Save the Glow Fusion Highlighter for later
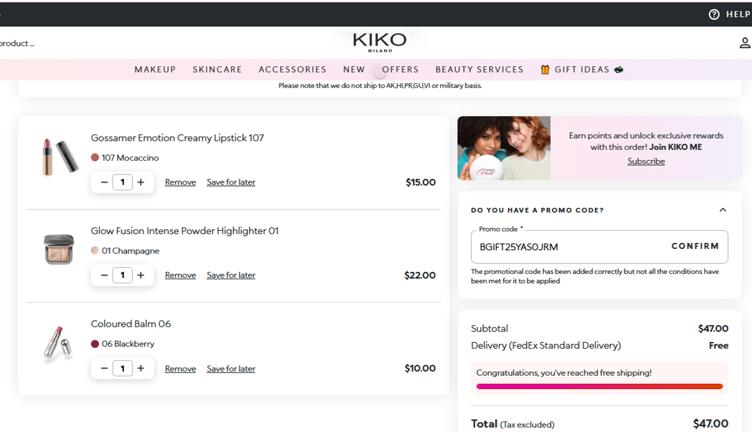Screen dimensions: 752x432 tap(231, 275)
